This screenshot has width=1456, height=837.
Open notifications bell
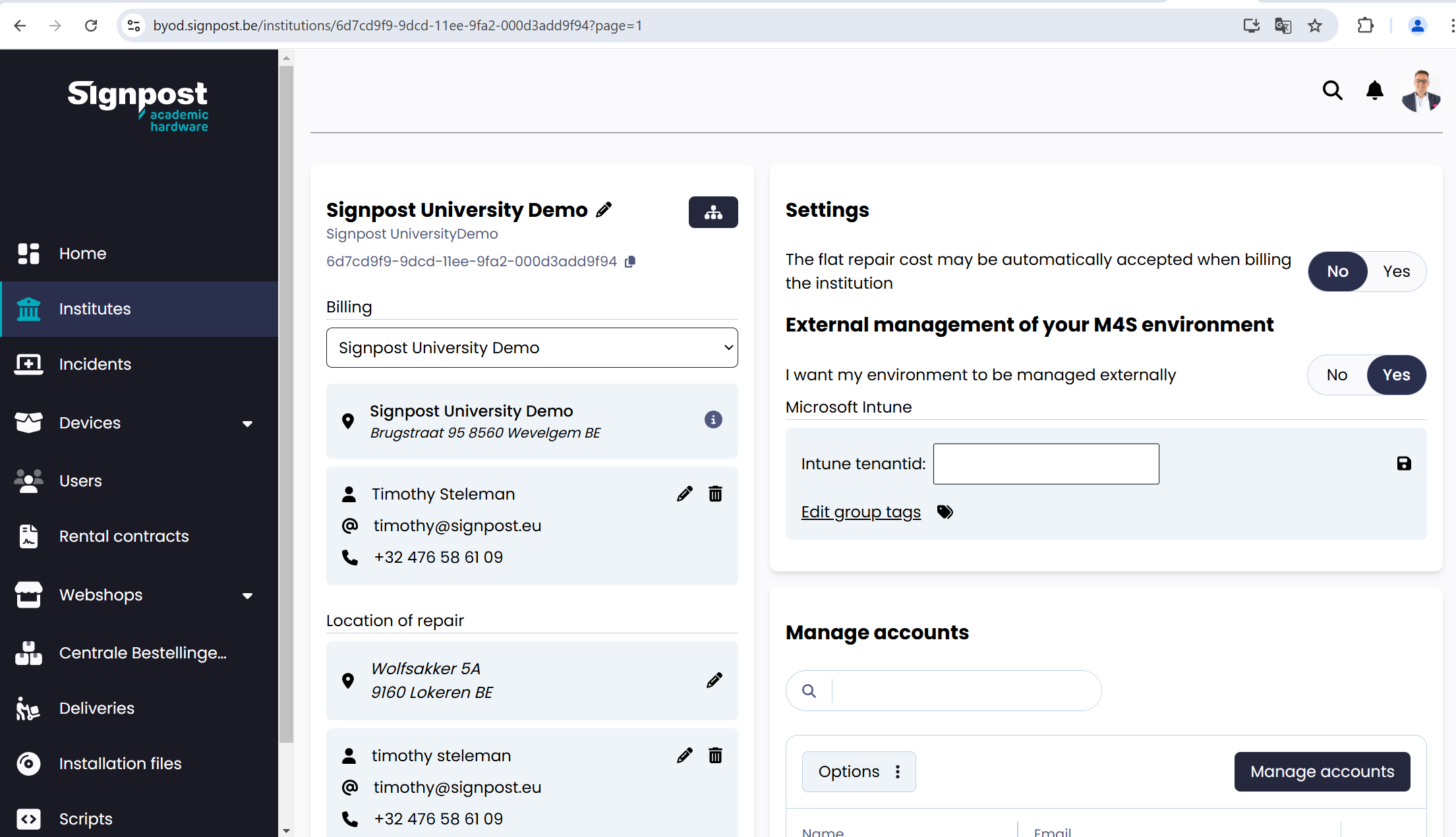point(1374,91)
